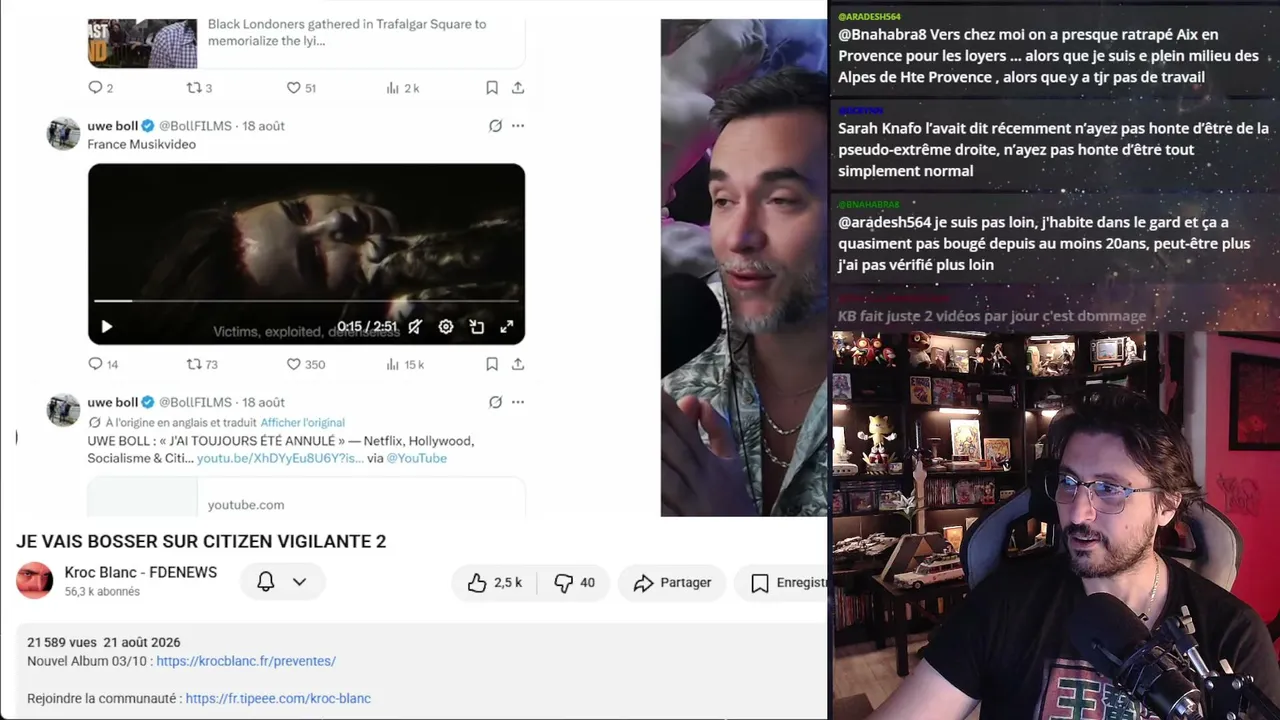This screenshot has width=1280, height=720.
Task: Toggle the notification bell for Kroc Blanc
Action: coord(266,582)
